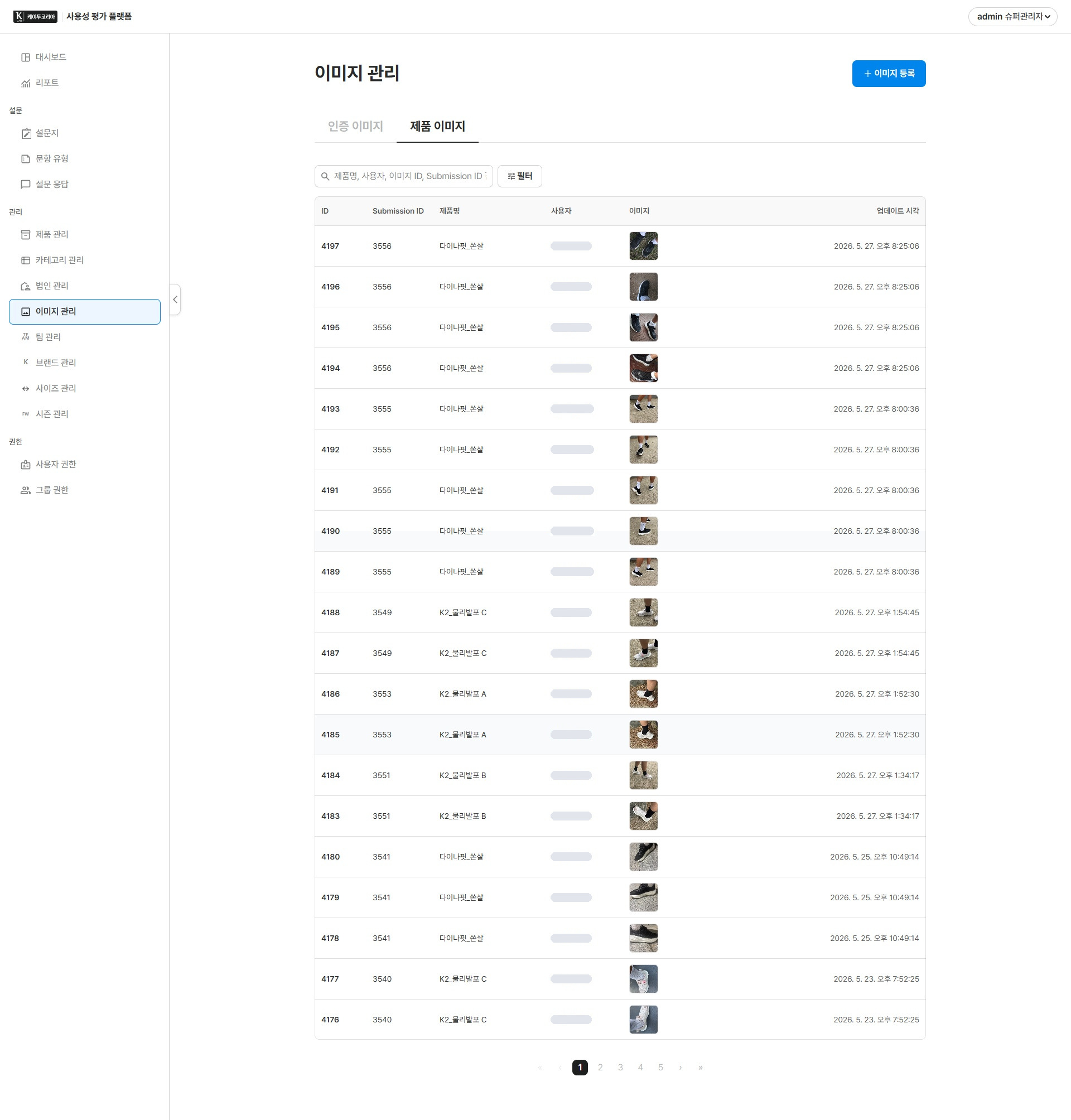Collapse the sidebar with chevron handle
The width and height of the screenshot is (1071, 1120).
pyautogui.click(x=175, y=299)
